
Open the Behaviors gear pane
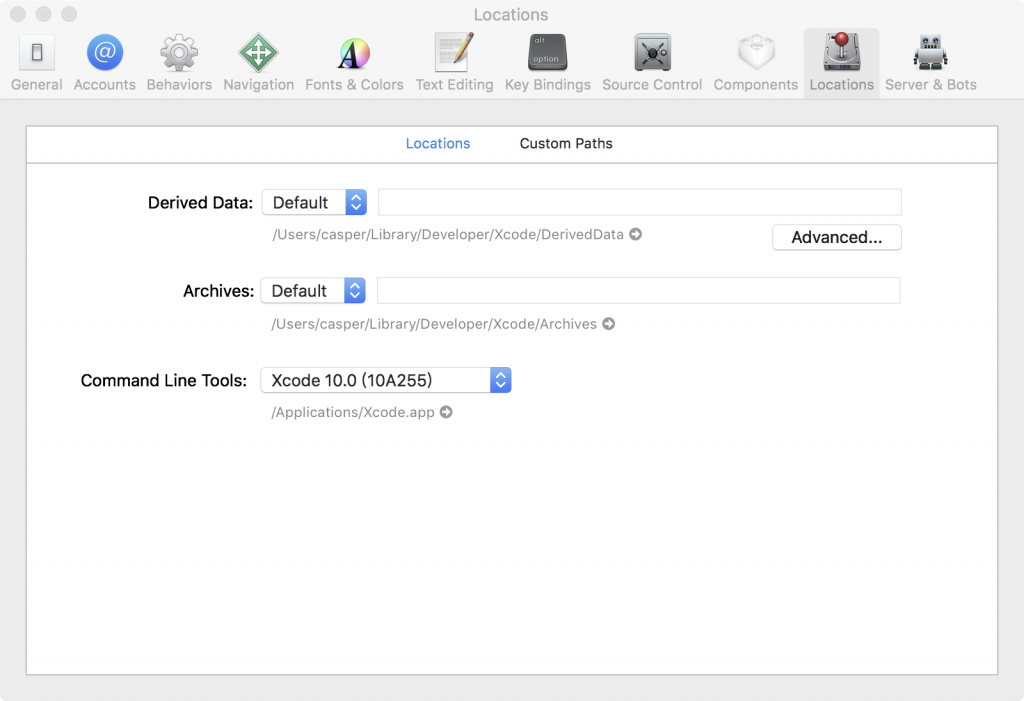coord(179,63)
